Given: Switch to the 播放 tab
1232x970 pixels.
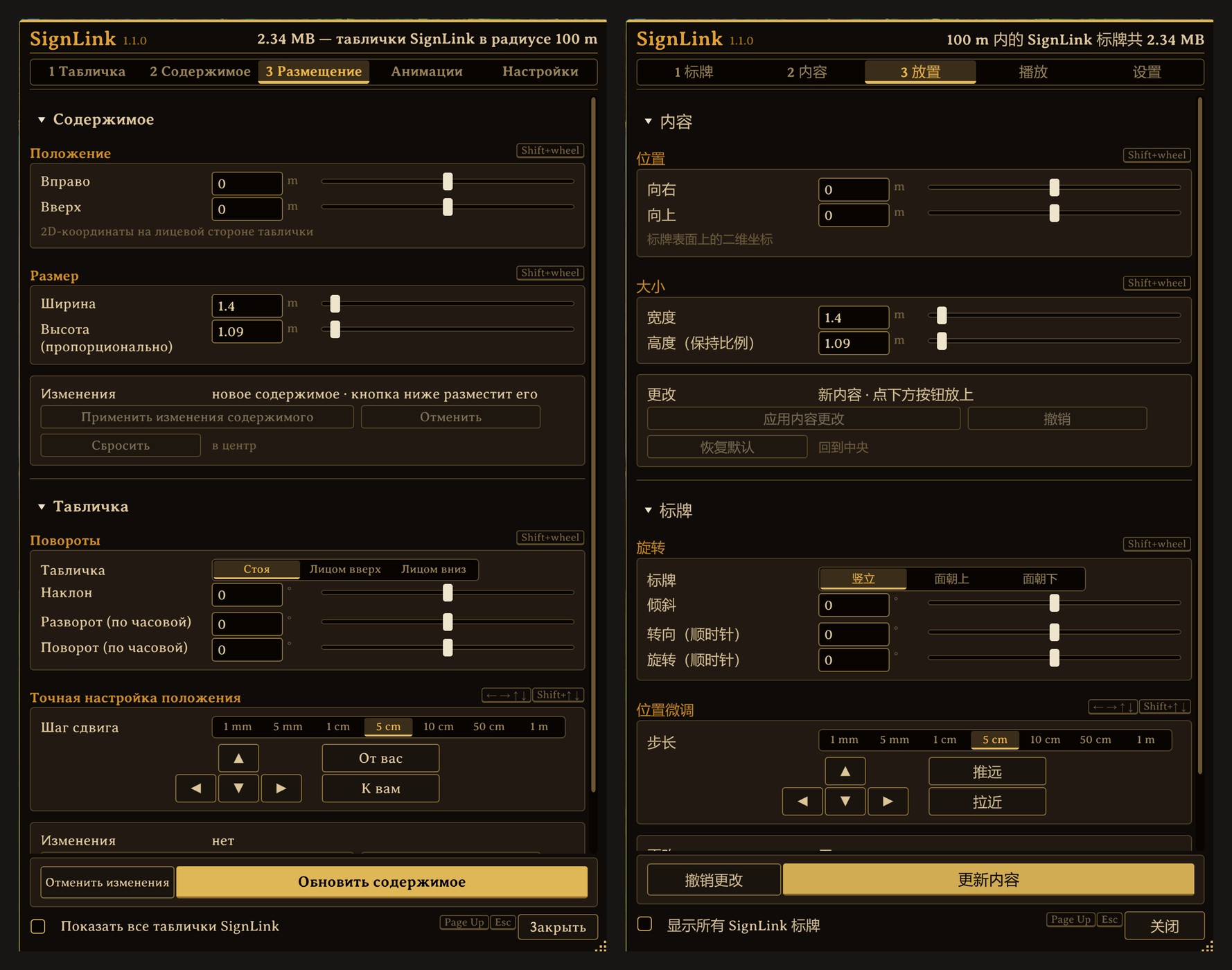Looking at the screenshot, I should pyautogui.click(x=1033, y=72).
